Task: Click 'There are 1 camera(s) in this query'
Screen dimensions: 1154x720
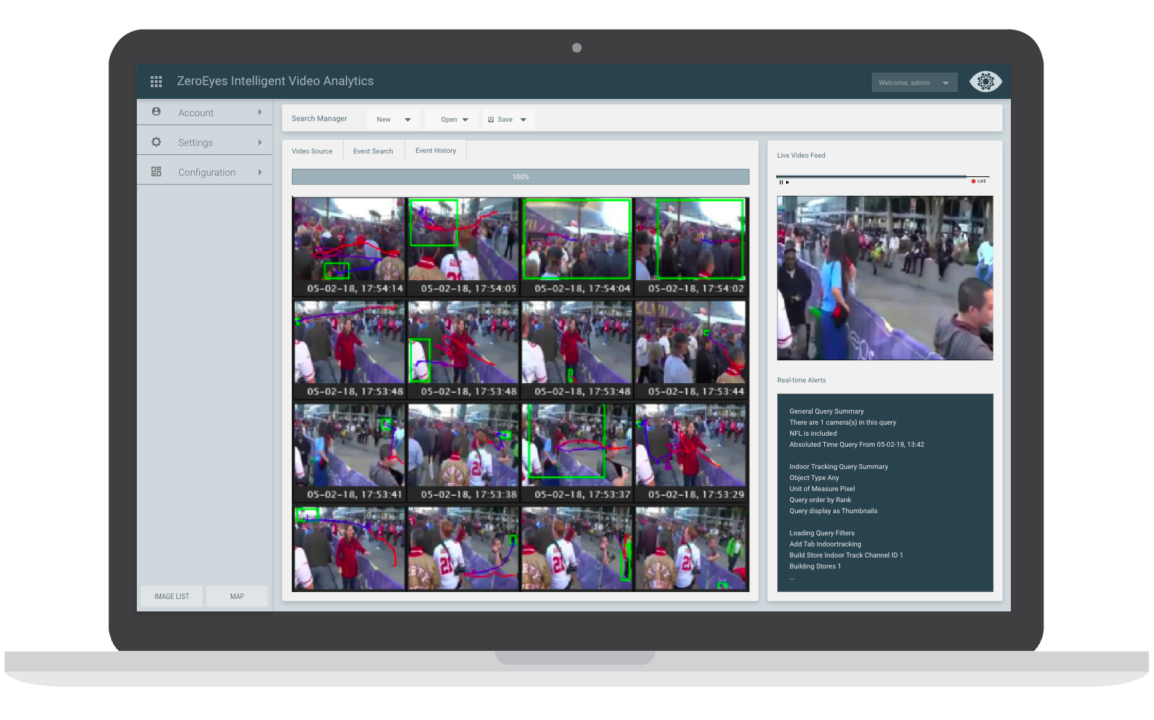Action: 843,423
